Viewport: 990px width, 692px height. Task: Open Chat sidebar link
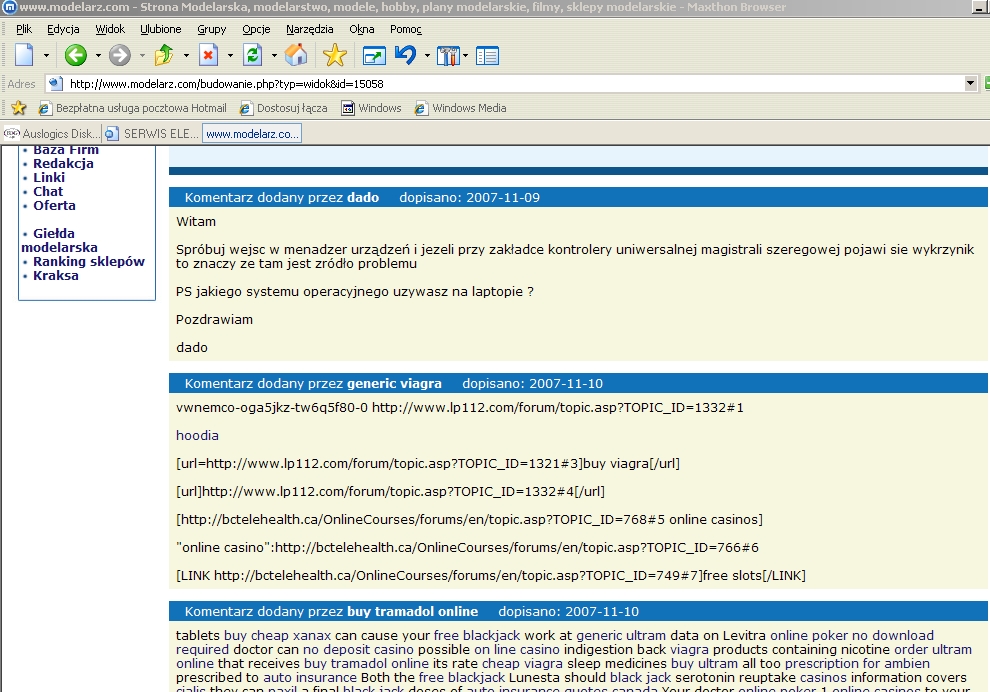[x=48, y=191]
